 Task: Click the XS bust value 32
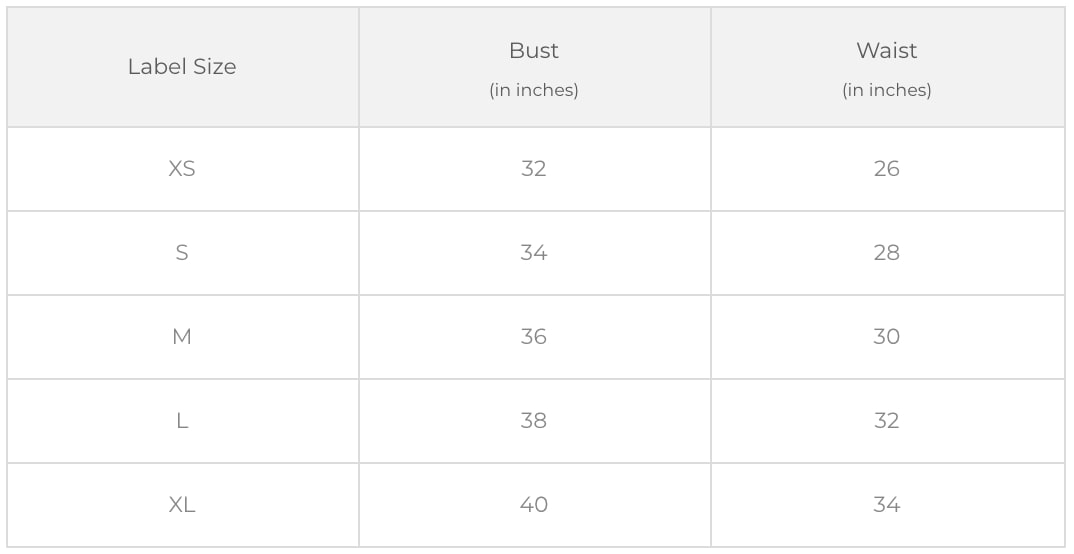point(534,169)
